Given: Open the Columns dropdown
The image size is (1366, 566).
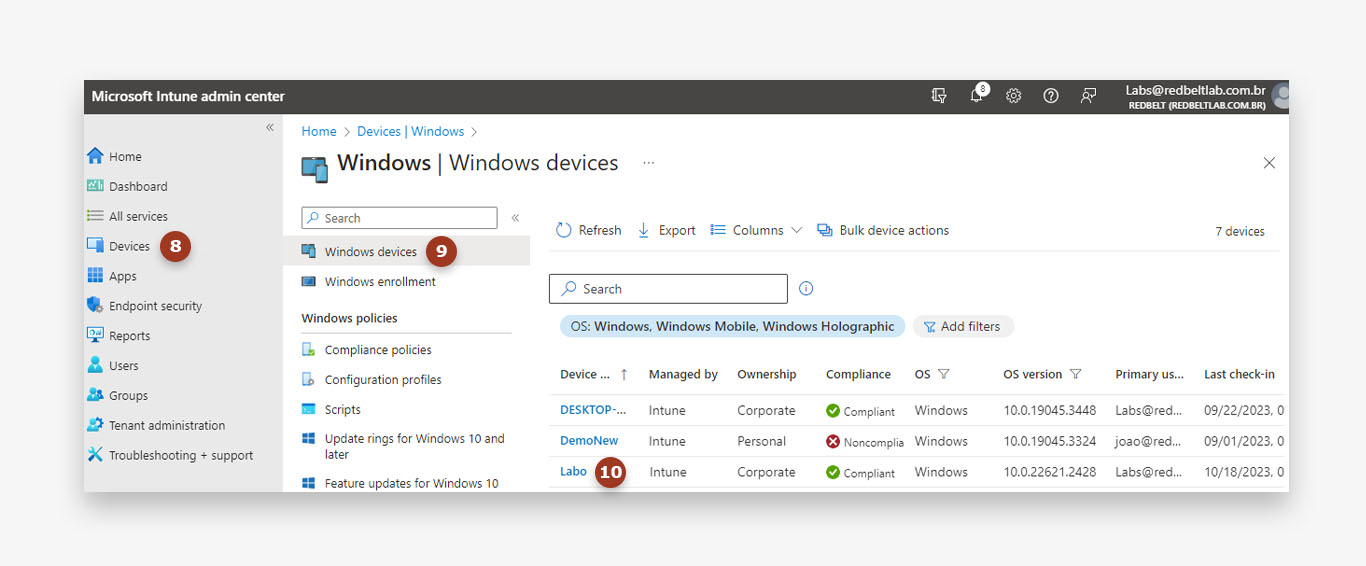Looking at the screenshot, I should [756, 230].
